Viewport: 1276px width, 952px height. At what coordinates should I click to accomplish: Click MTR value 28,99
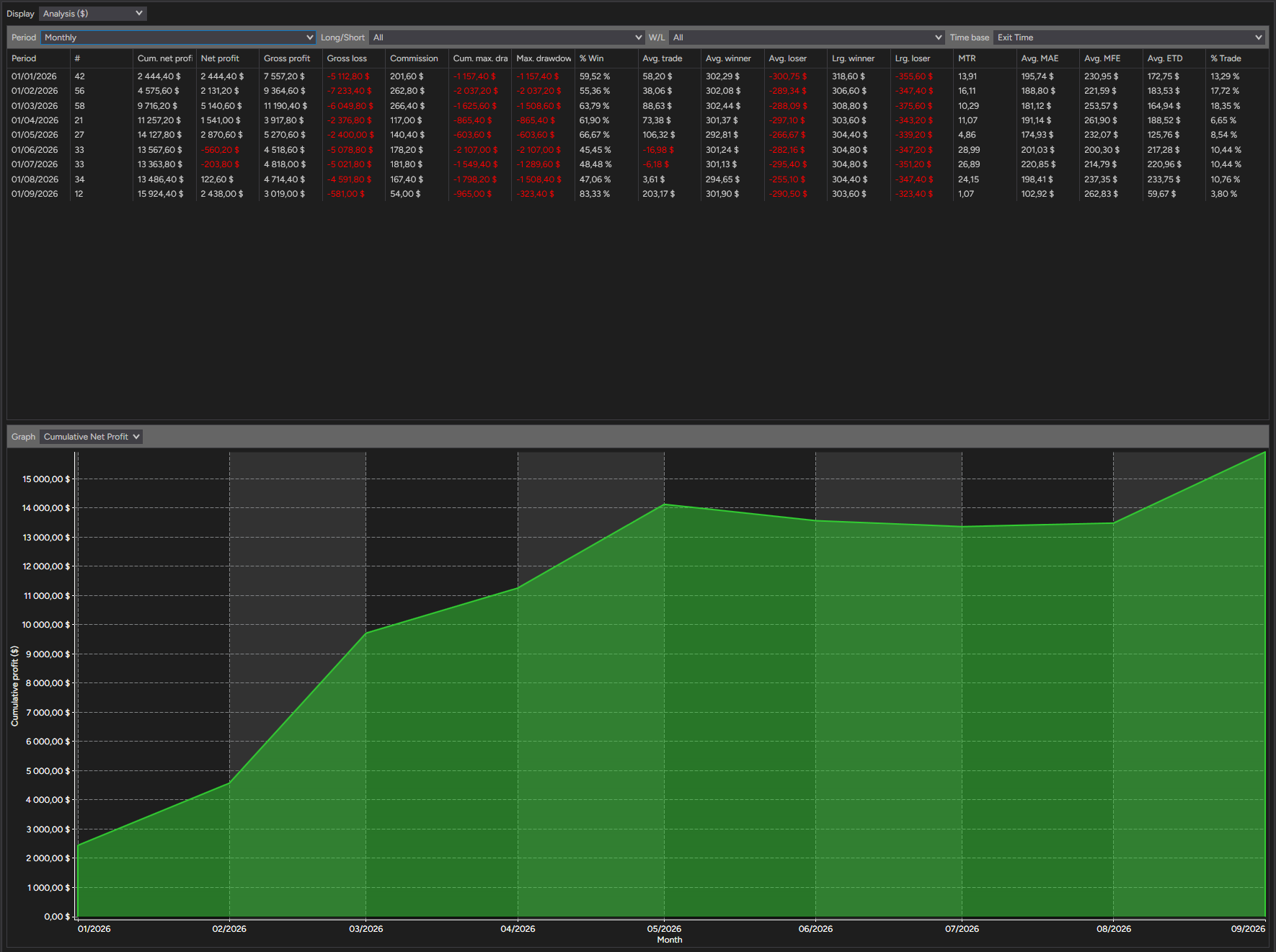click(969, 150)
